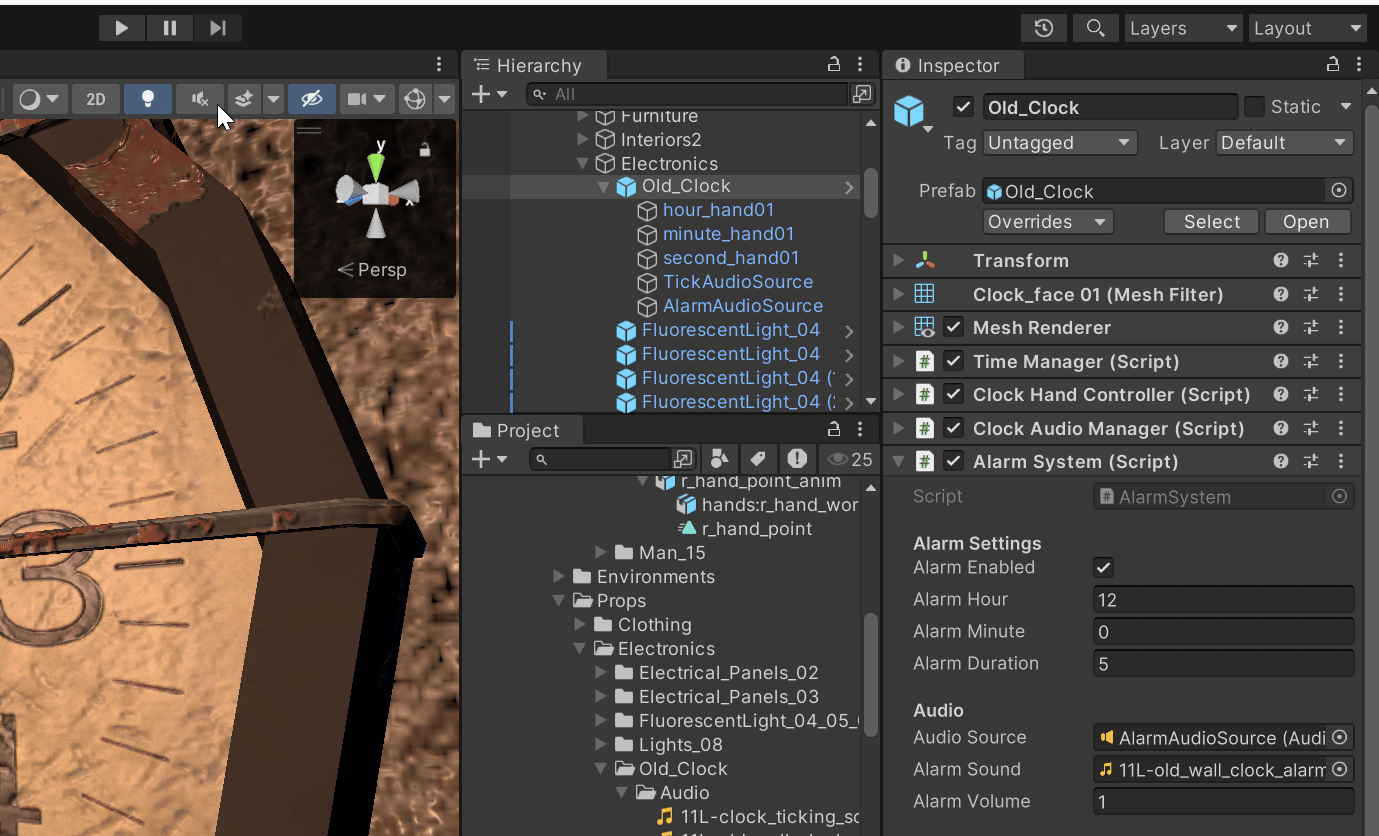Open the Scene camera settings dropdown
This screenshot has height=836, width=1379.
coord(366,99)
